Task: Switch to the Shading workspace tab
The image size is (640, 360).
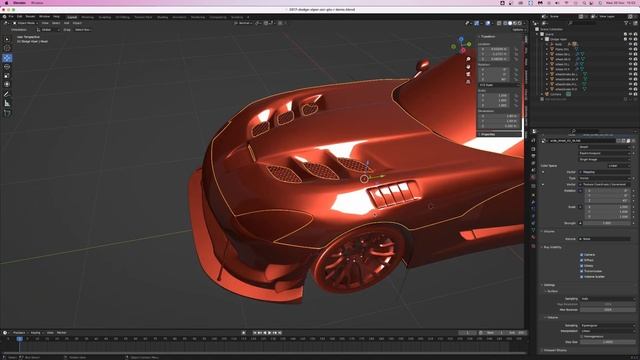Action: [162, 17]
